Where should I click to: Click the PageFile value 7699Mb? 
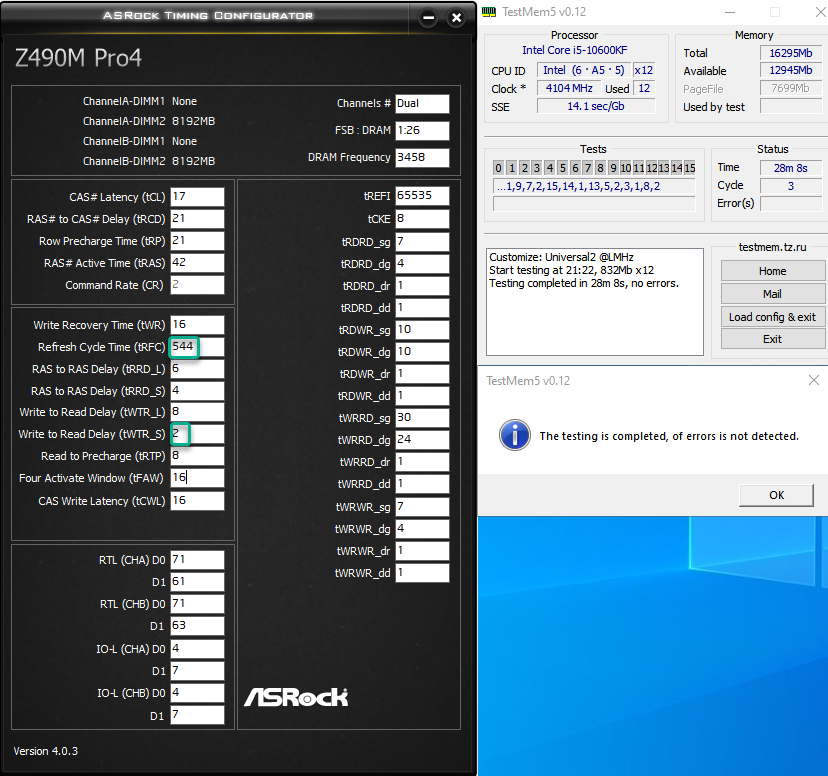click(x=791, y=88)
